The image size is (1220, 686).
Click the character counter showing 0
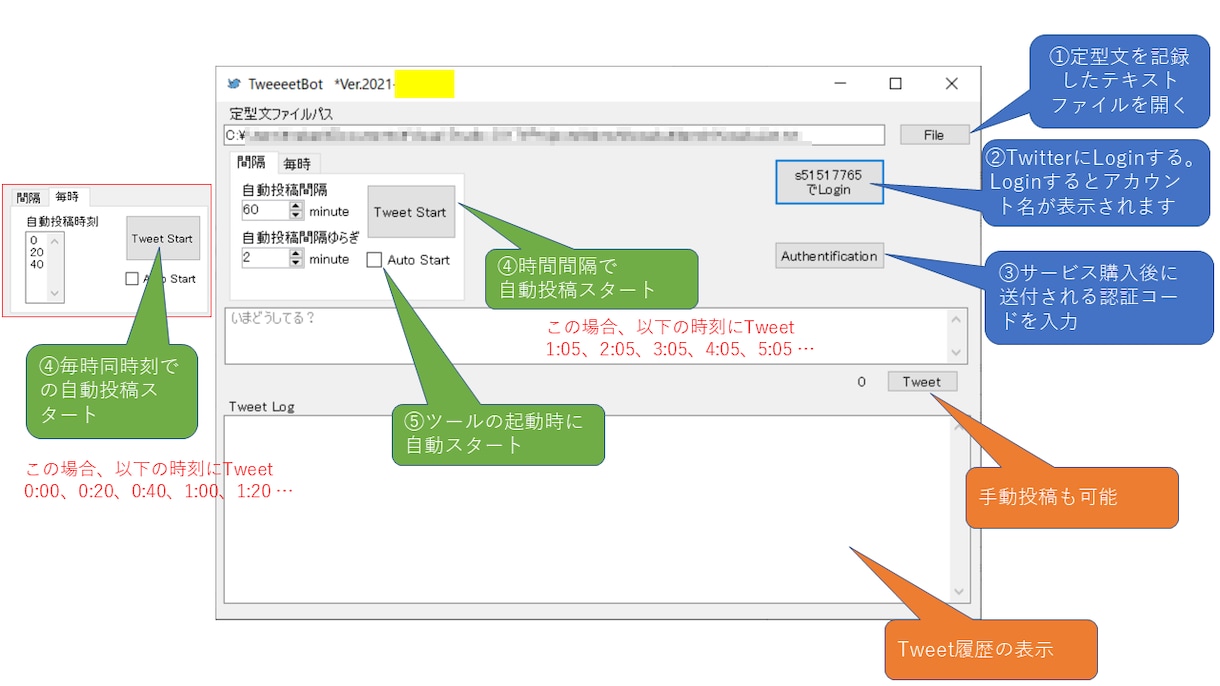point(862,382)
